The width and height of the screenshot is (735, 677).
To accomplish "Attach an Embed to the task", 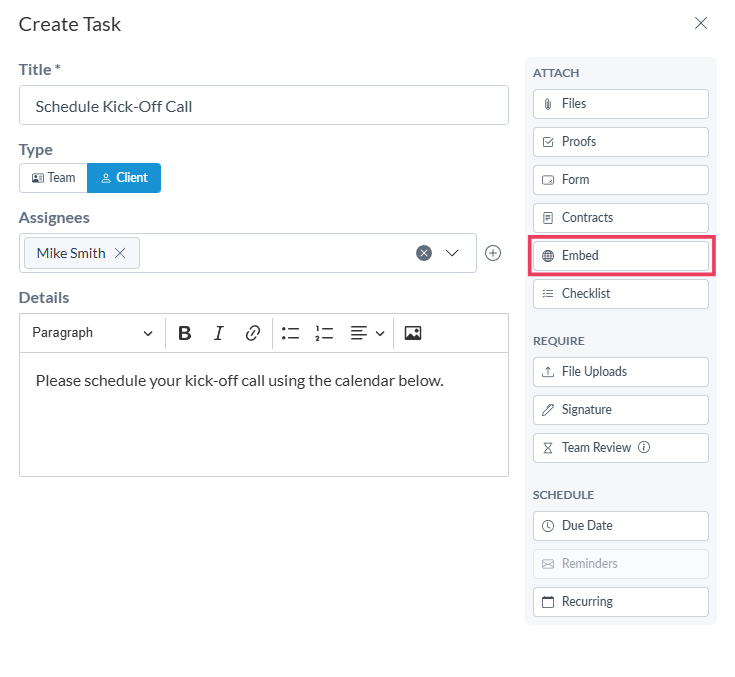I will (x=620, y=256).
